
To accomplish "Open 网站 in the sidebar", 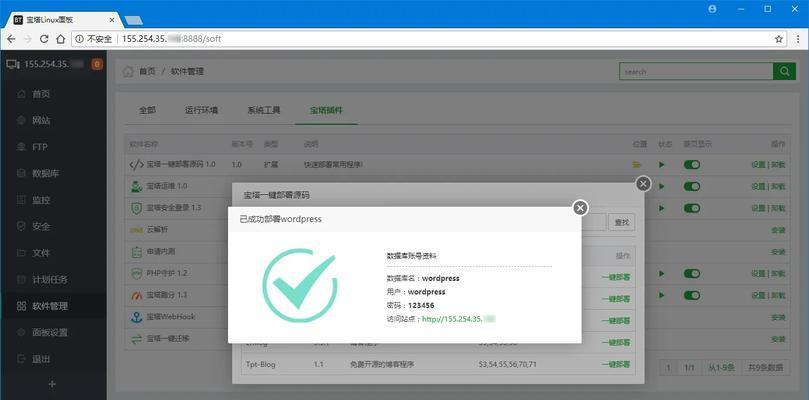I will pyautogui.click(x=41, y=121).
